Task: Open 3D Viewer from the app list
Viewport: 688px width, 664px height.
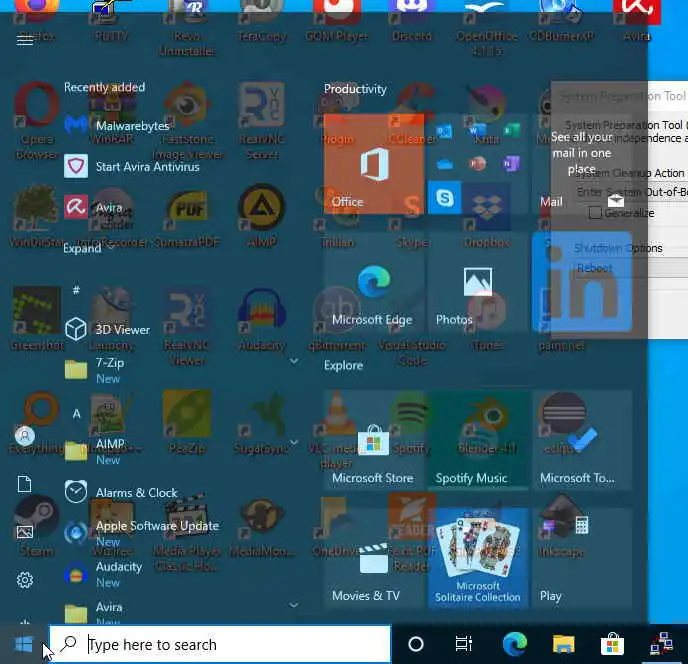Action: (x=108, y=330)
